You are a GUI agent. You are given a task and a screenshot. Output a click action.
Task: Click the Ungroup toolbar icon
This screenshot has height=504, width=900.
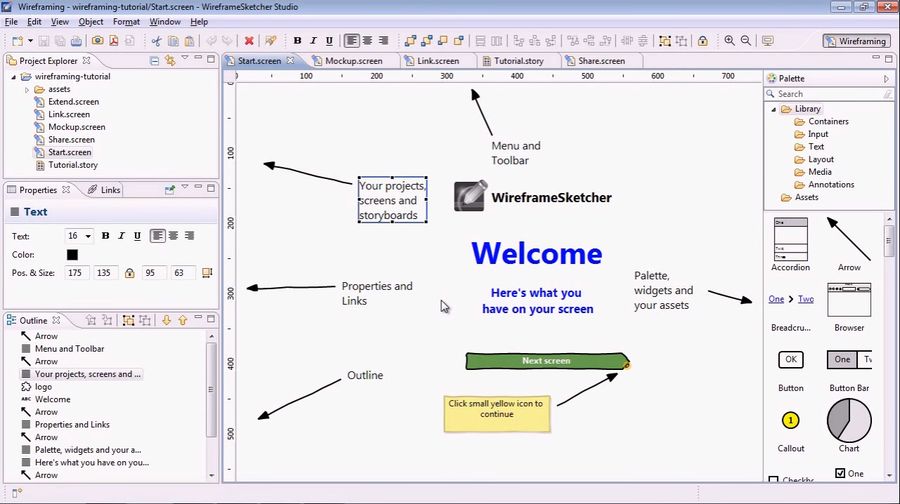click(x=681, y=41)
